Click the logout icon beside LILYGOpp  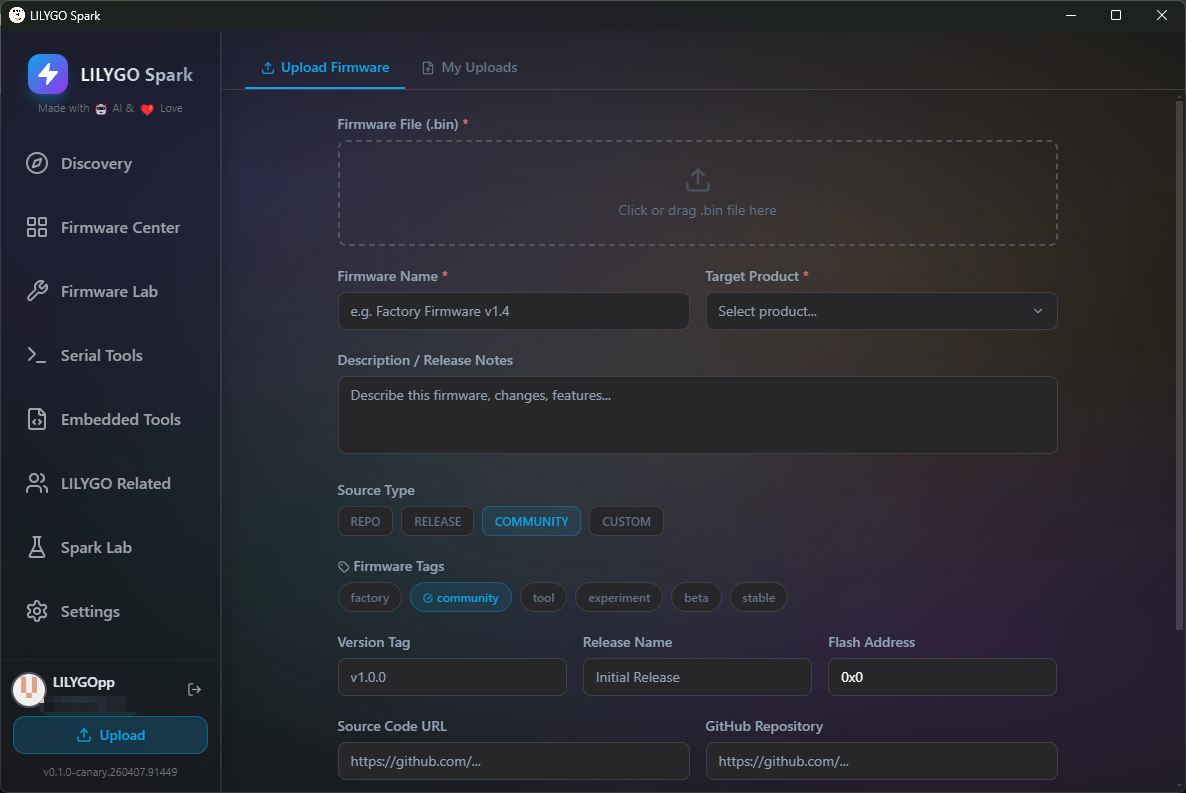tap(195, 689)
